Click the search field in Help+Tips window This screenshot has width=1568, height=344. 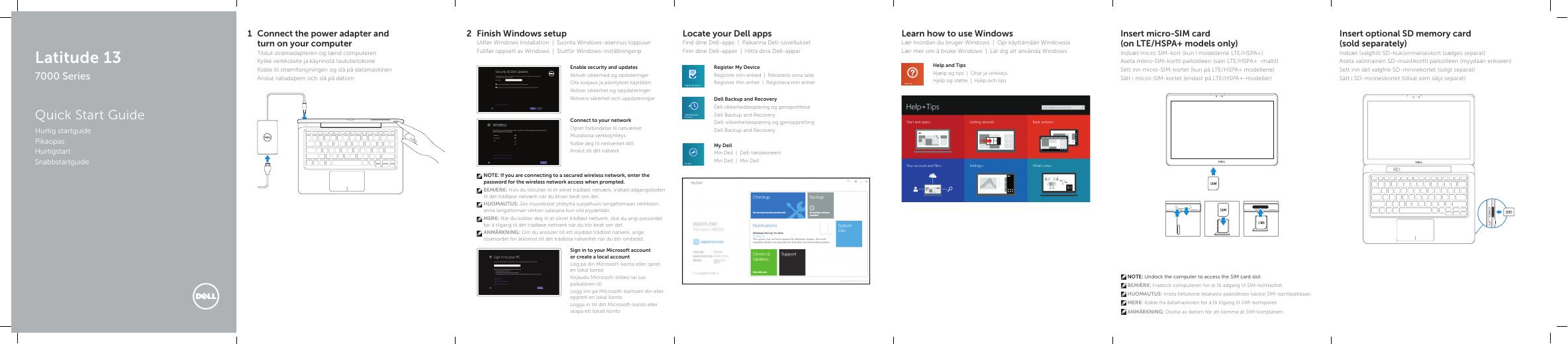tap(1063, 107)
